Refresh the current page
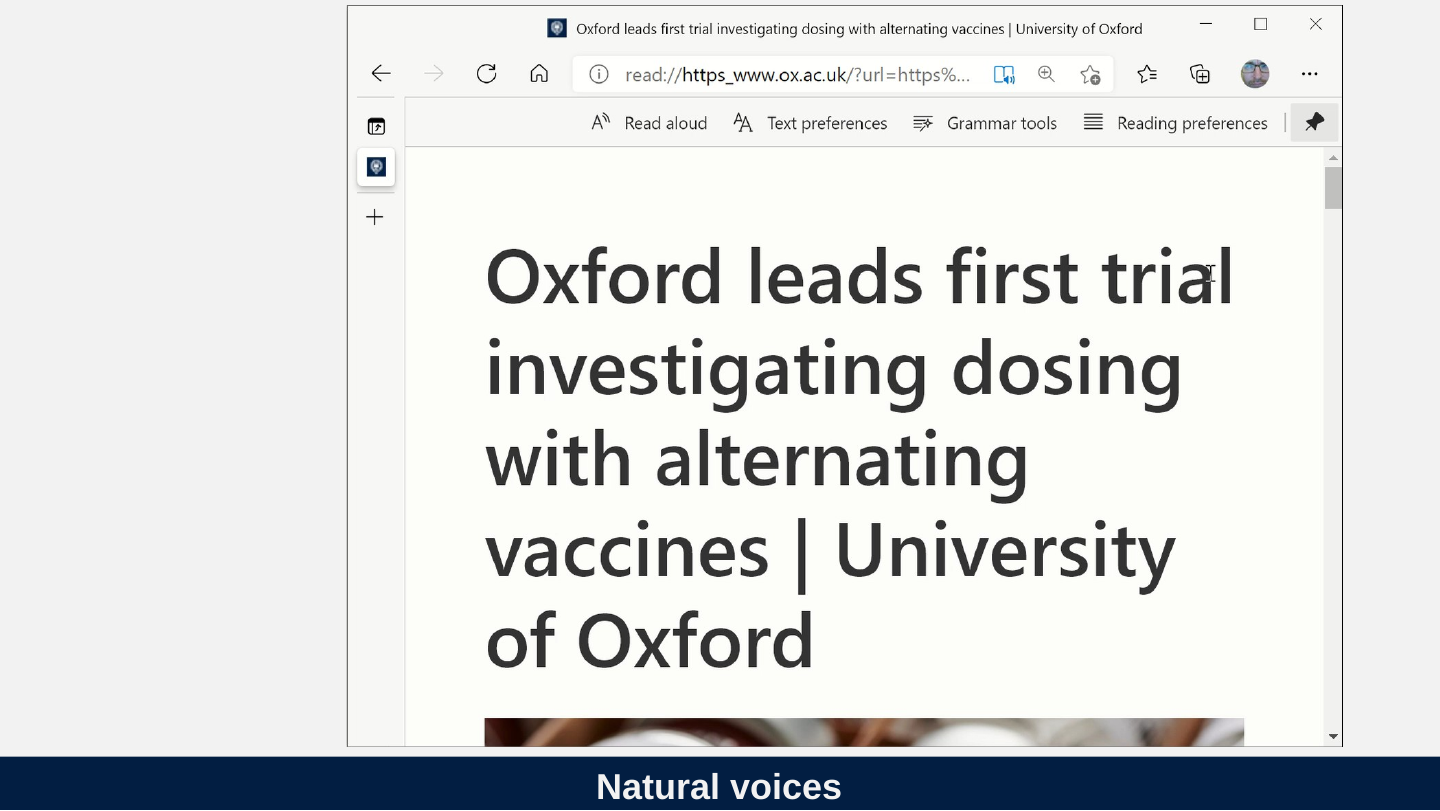Image resolution: width=1440 pixels, height=811 pixels. 486,73
